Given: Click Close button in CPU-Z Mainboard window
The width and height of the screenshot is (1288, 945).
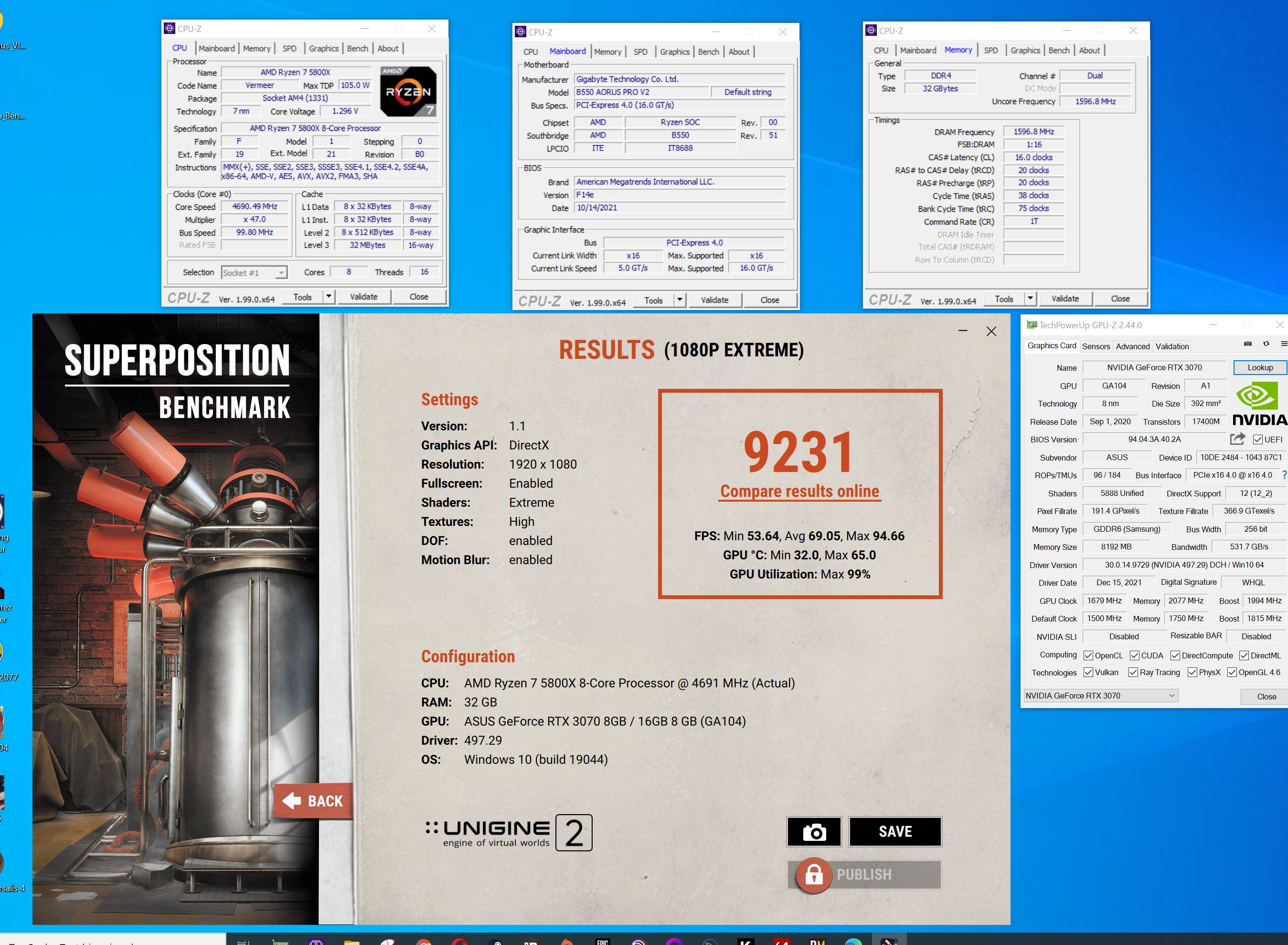Looking at the screenshot, I should tap(769, 300).
